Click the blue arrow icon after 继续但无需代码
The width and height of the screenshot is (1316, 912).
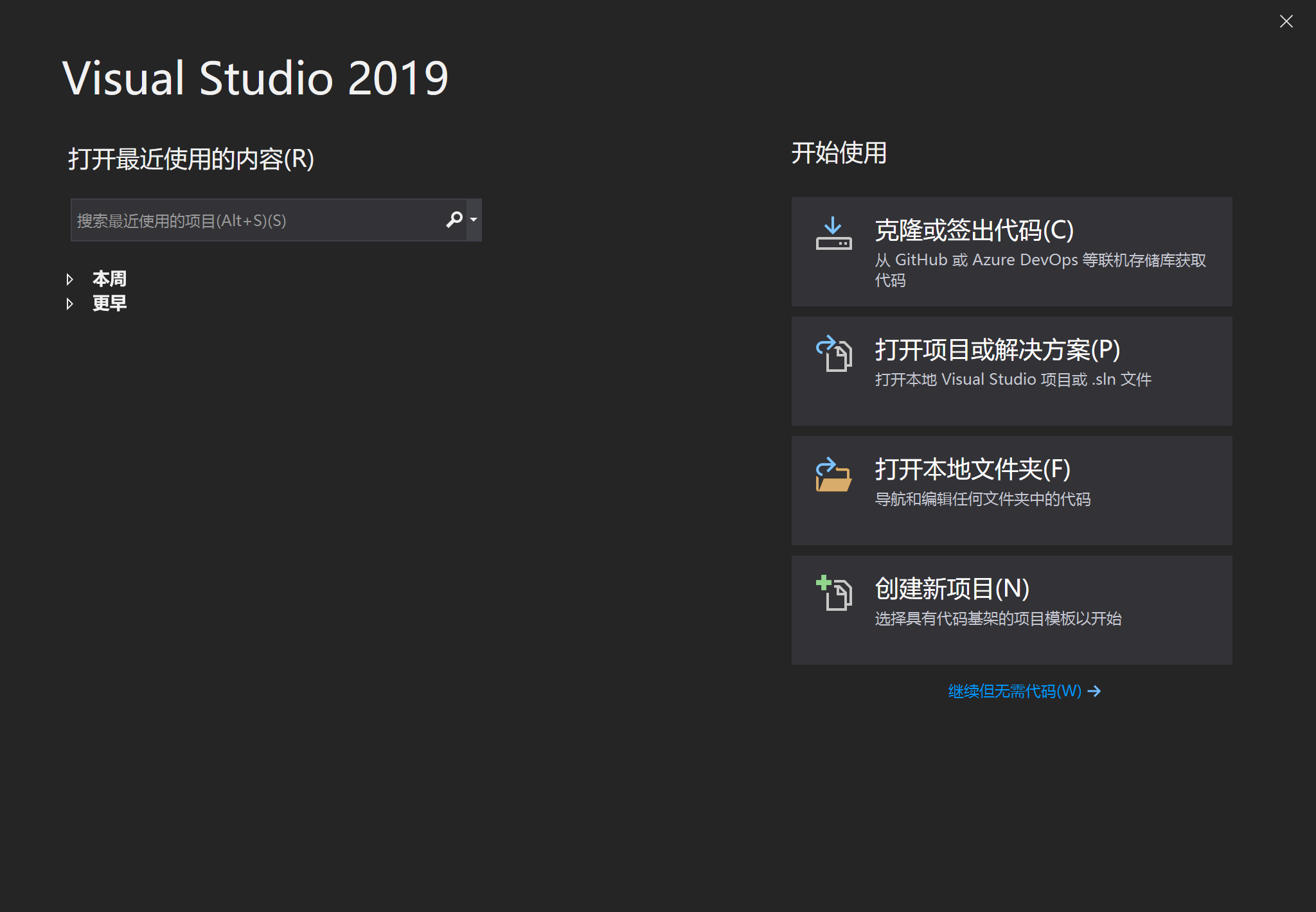1094,690
